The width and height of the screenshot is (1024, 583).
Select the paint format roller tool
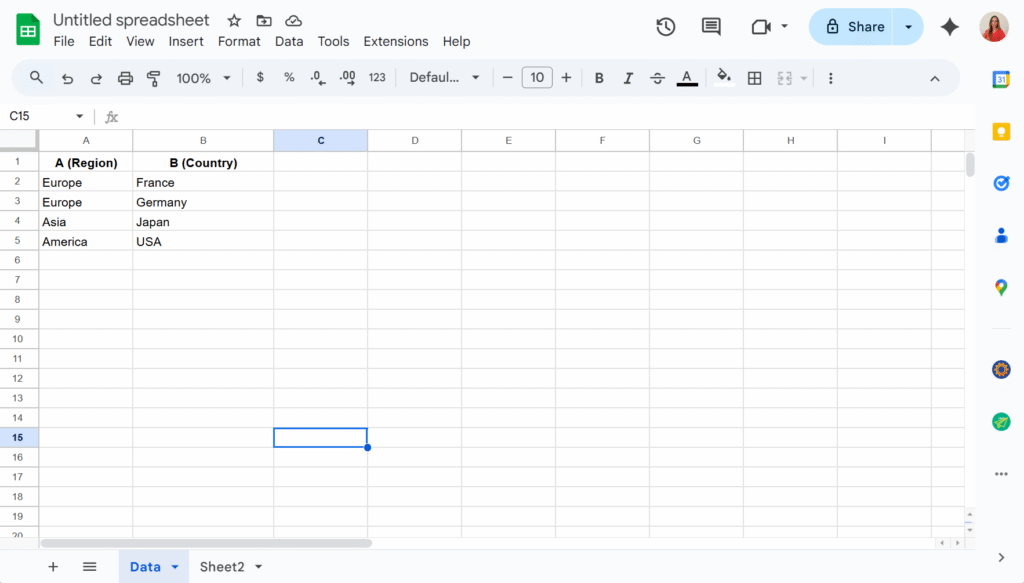click(154, 78)
